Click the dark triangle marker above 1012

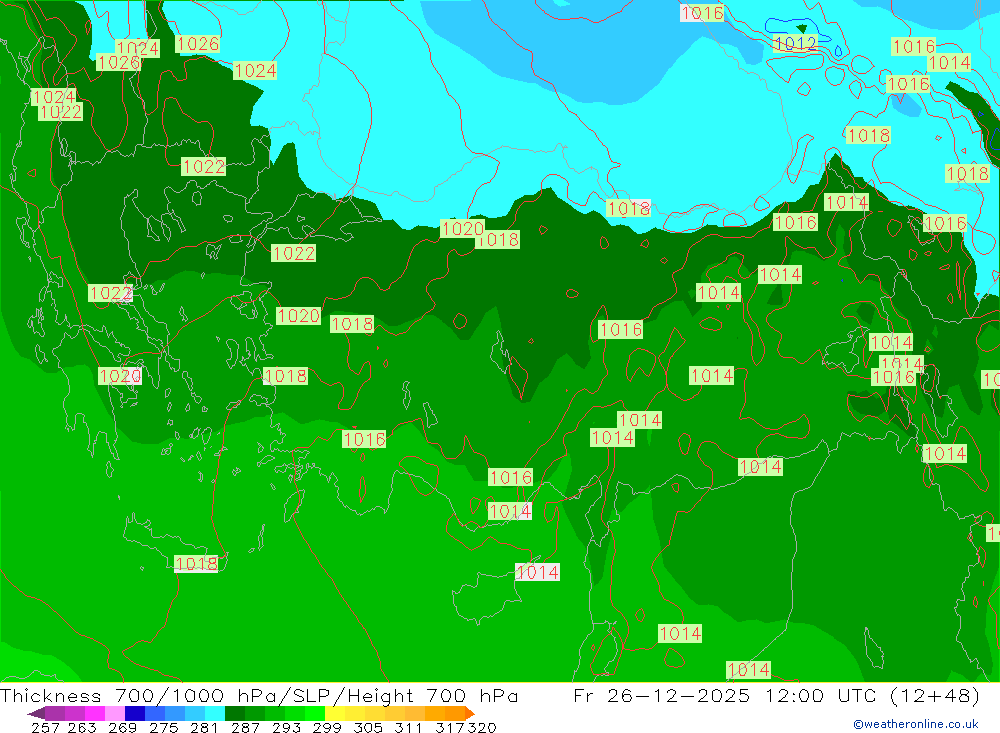tap(802, 29)
